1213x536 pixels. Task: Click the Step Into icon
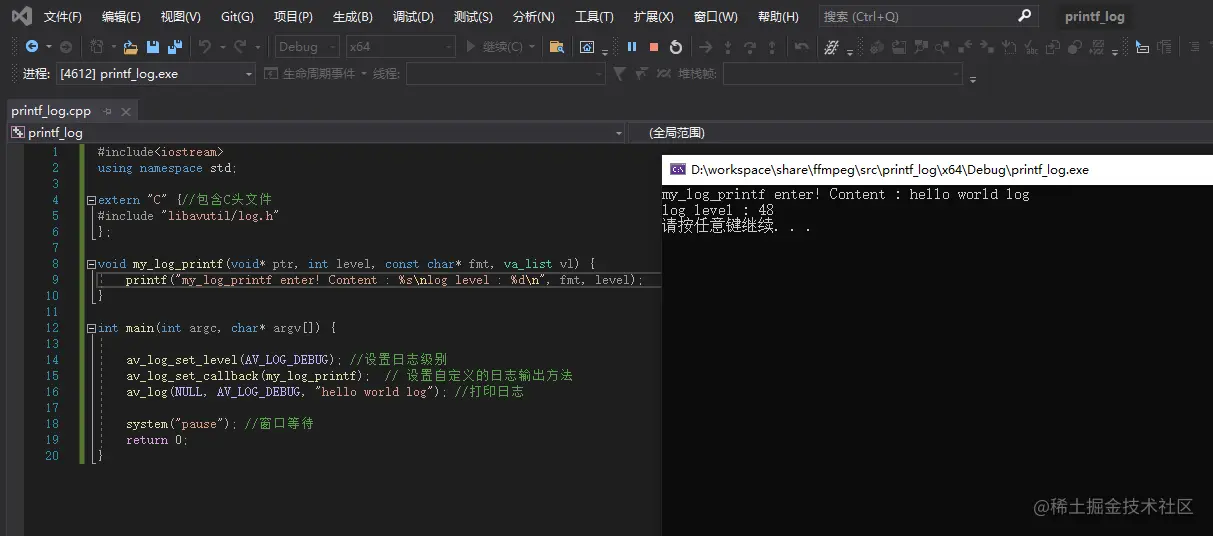(727, 47)
